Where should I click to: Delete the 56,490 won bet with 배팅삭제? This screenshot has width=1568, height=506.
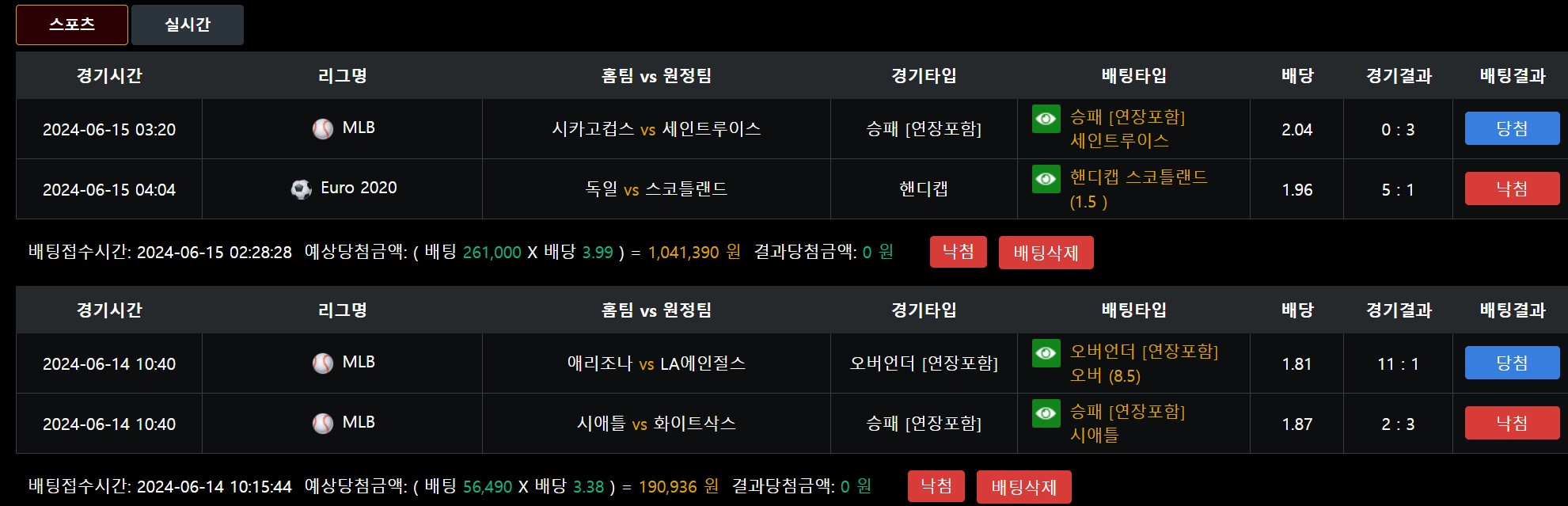[1023, 487]
